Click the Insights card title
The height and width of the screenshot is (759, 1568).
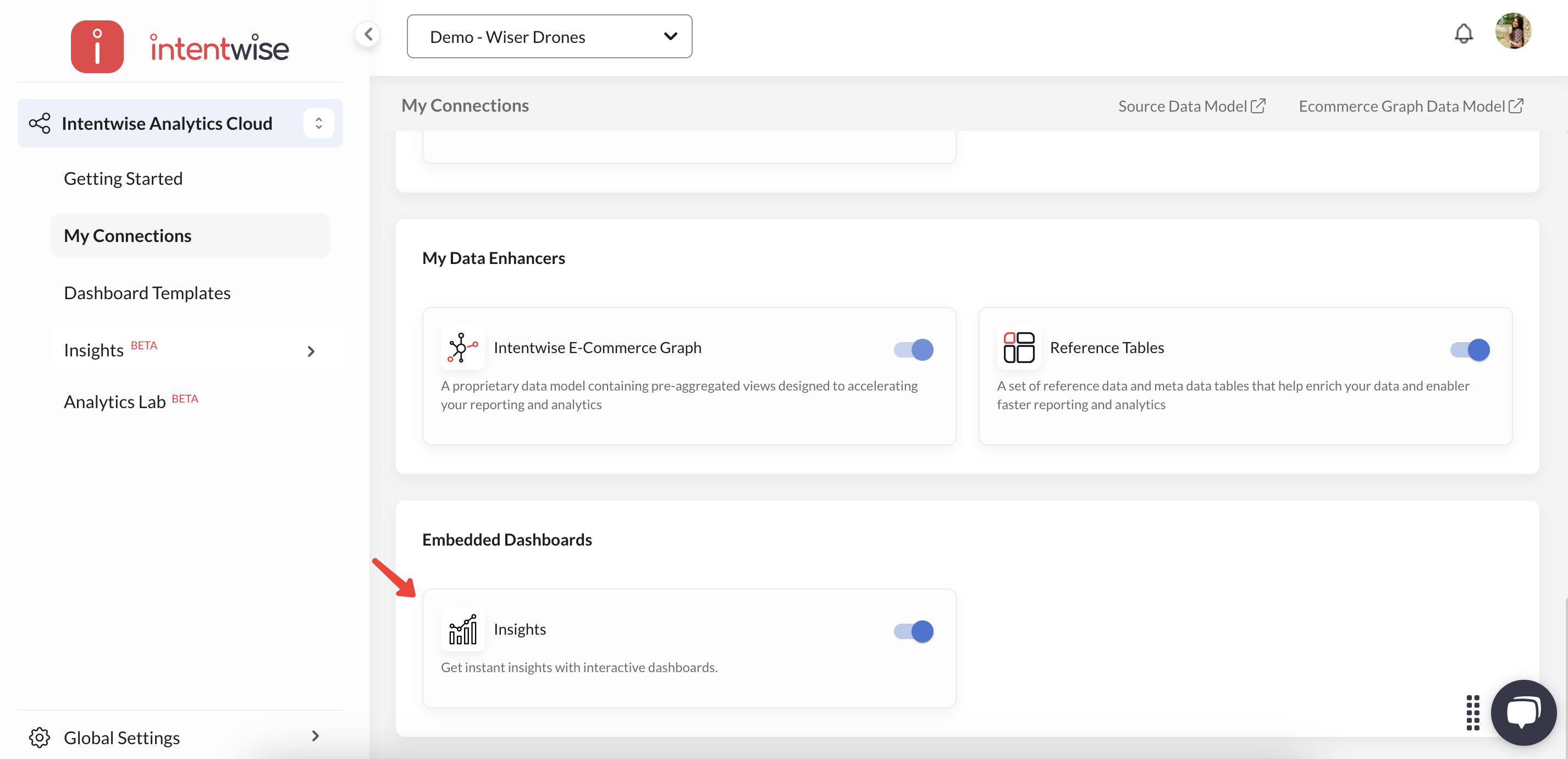pos(520,629)
